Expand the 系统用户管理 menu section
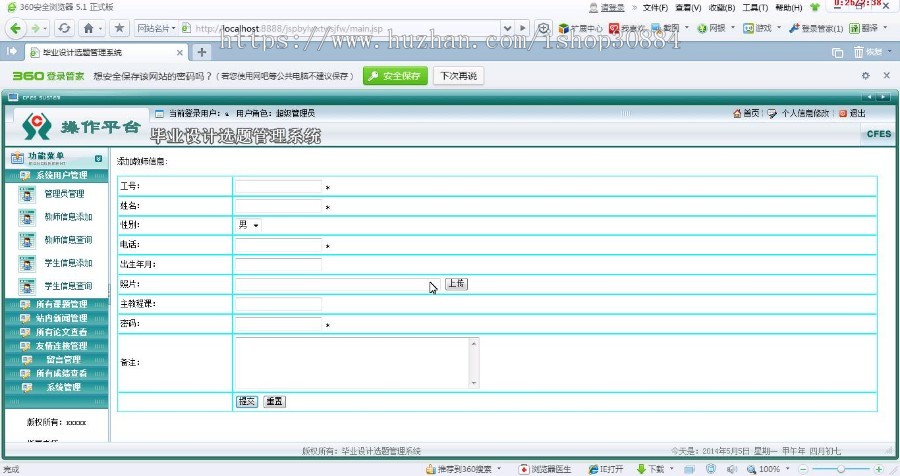The height and width of the screenshot is (476, 900). tap(57, 175)
